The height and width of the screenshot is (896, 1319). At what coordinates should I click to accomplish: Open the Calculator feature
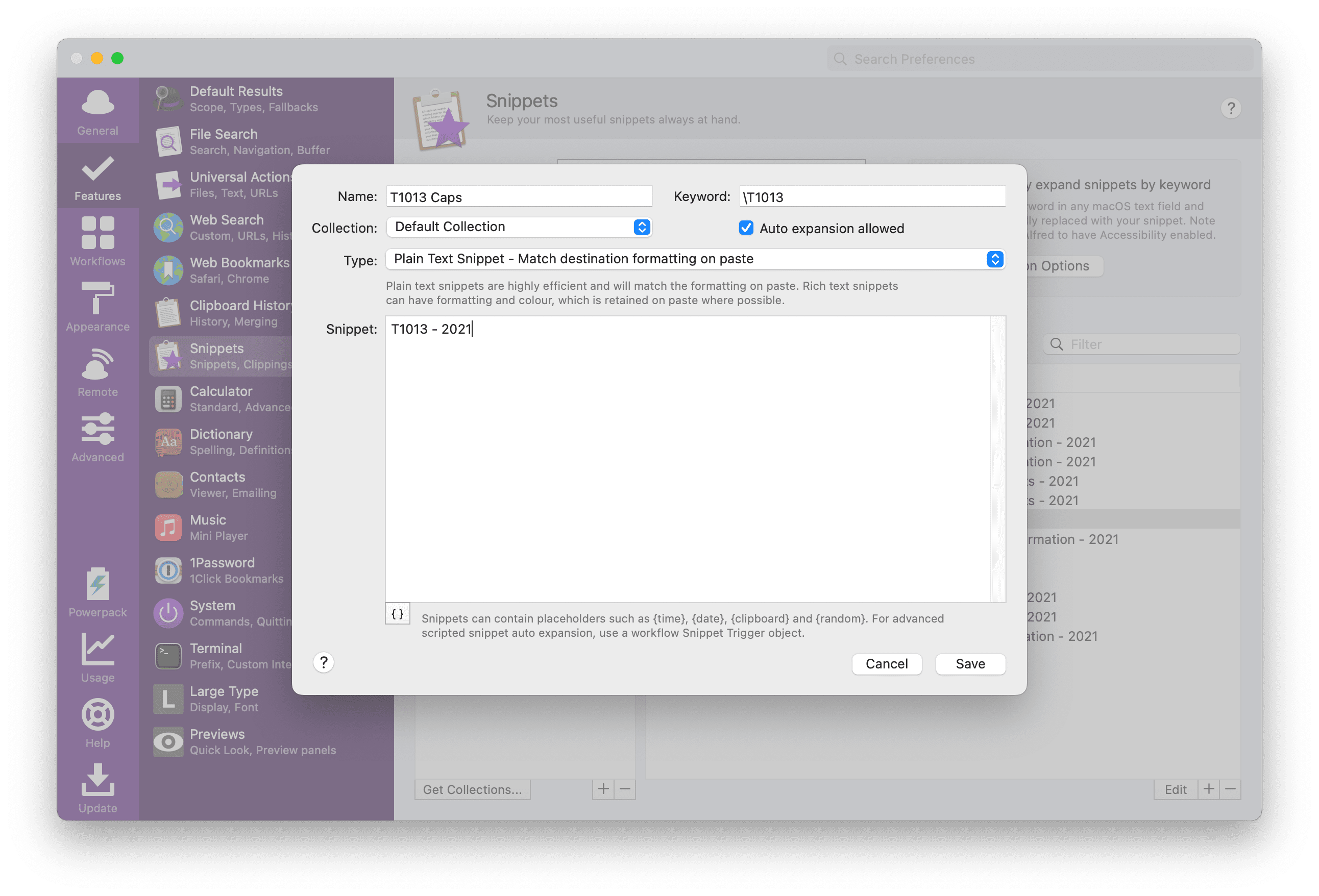pos(222,399)
